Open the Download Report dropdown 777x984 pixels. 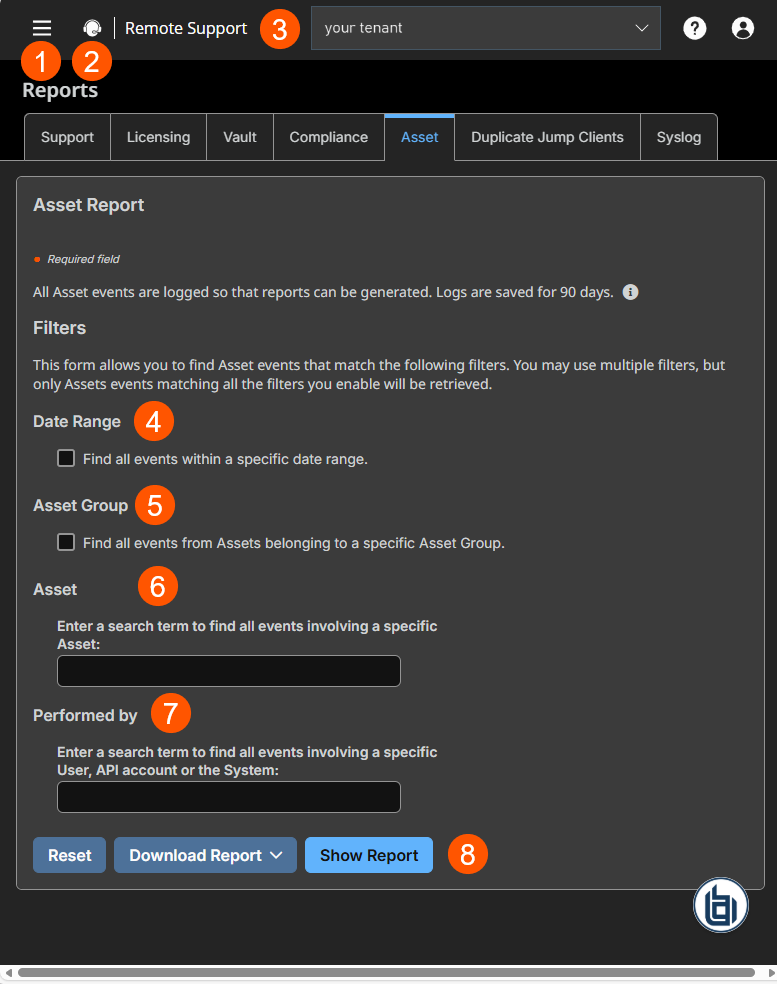click(x=205, y=855)
